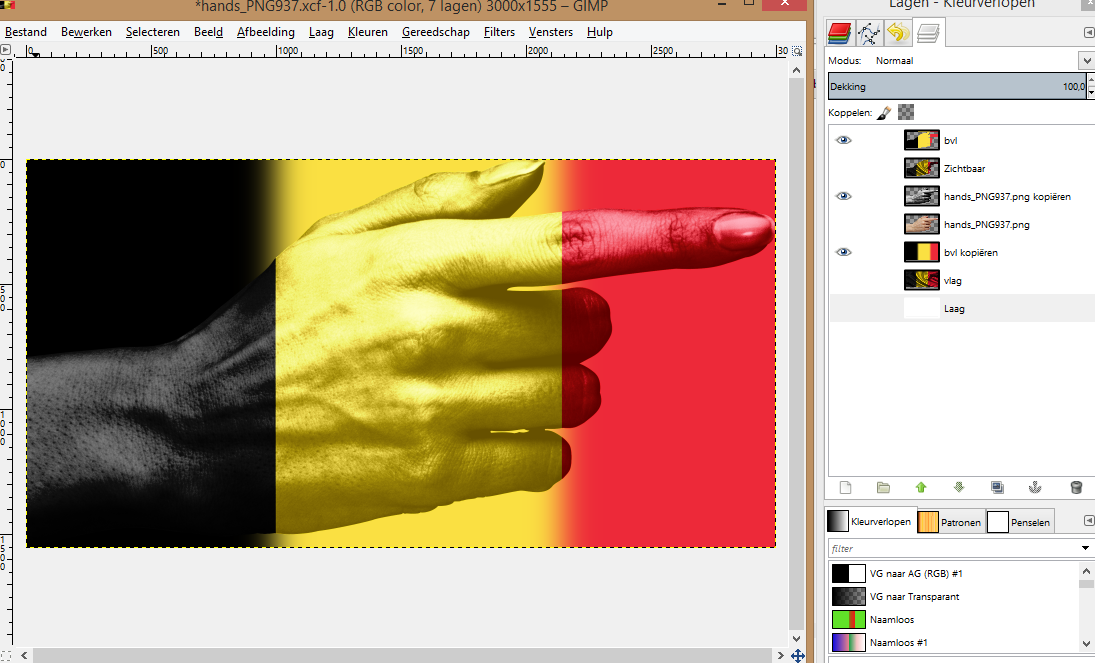
Task: Expand the gradient filter dropdown arrow
Action: (1086, 548)
